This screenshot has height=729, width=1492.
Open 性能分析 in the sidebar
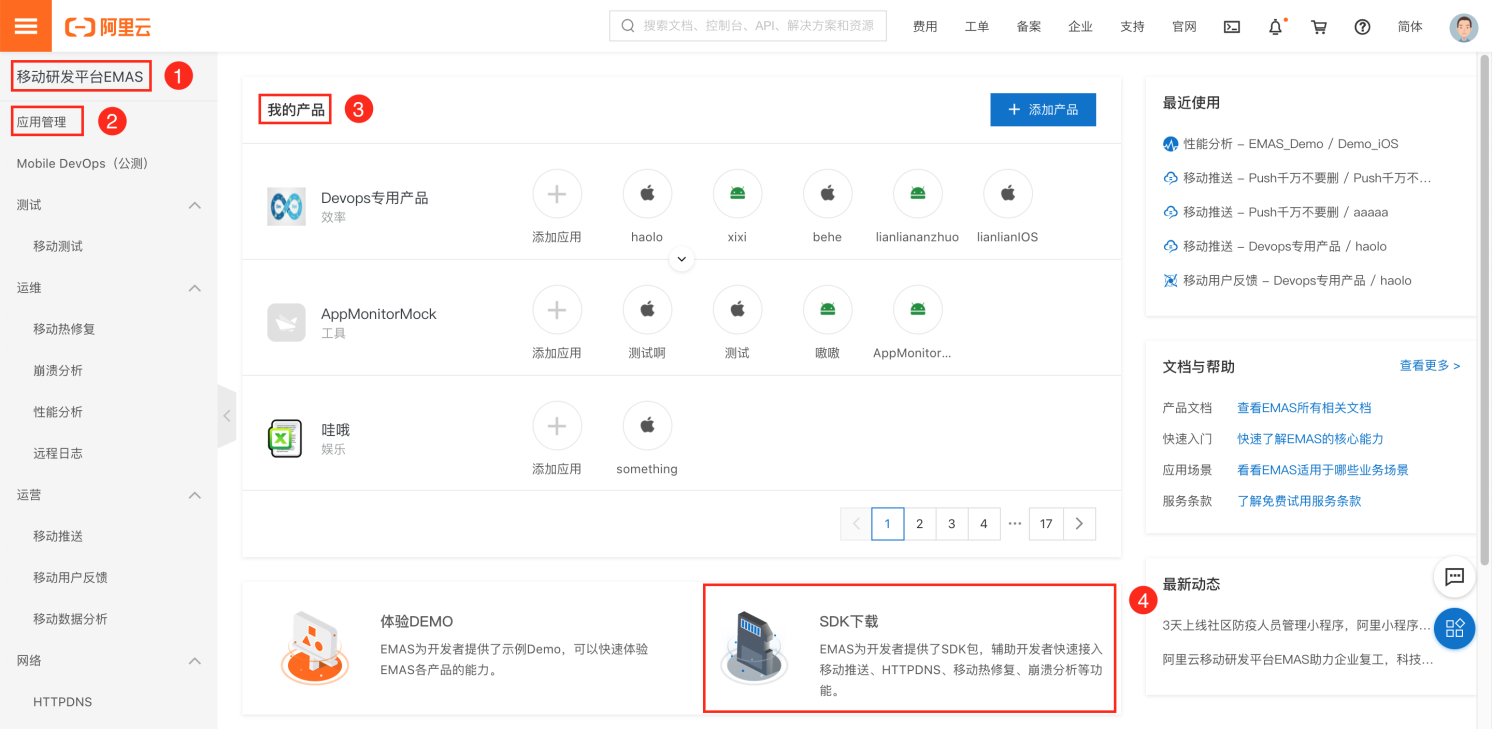(58, 412)
